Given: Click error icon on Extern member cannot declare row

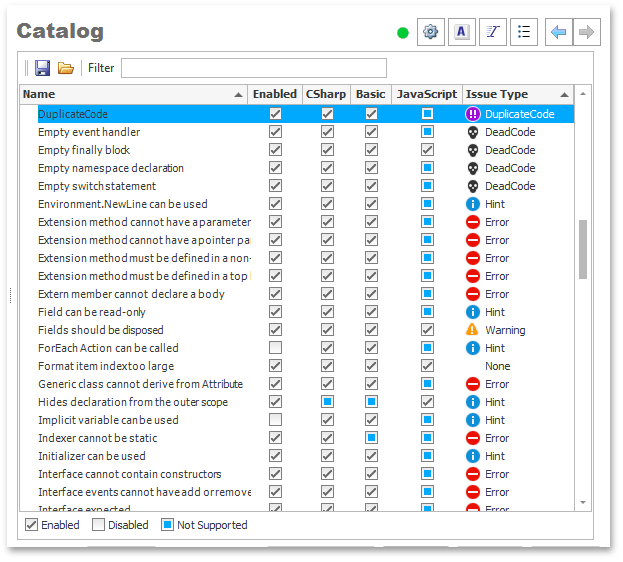Looking at the screenshot, I should click(x=472, y=294).
